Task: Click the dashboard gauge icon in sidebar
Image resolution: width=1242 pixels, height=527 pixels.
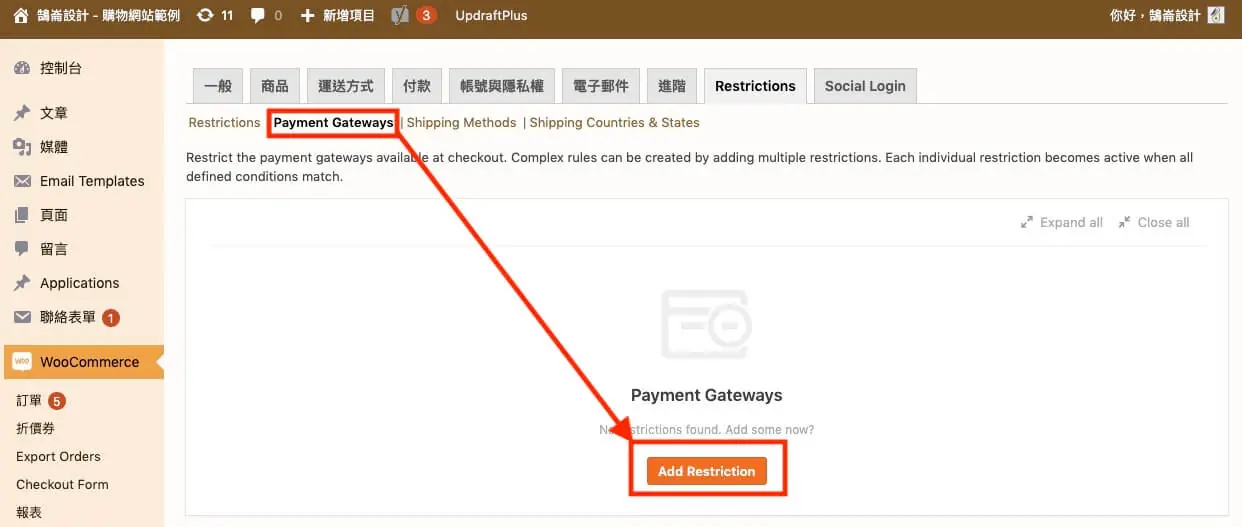Action: click(x=22, y=68)
